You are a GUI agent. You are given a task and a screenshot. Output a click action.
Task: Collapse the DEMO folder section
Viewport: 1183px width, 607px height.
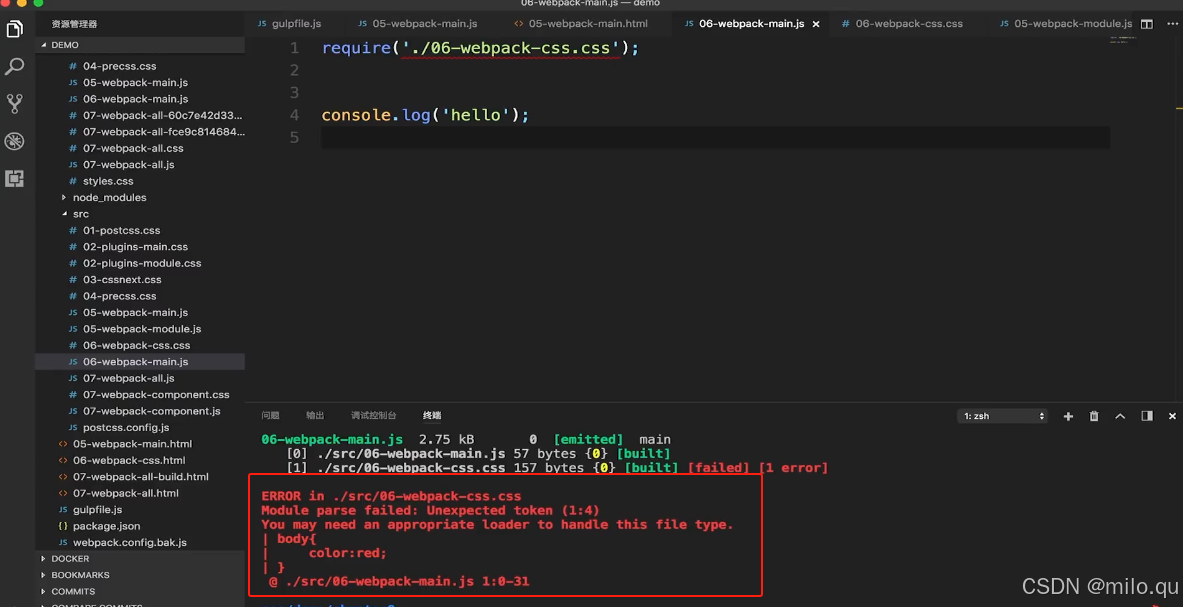coord(140,45)
